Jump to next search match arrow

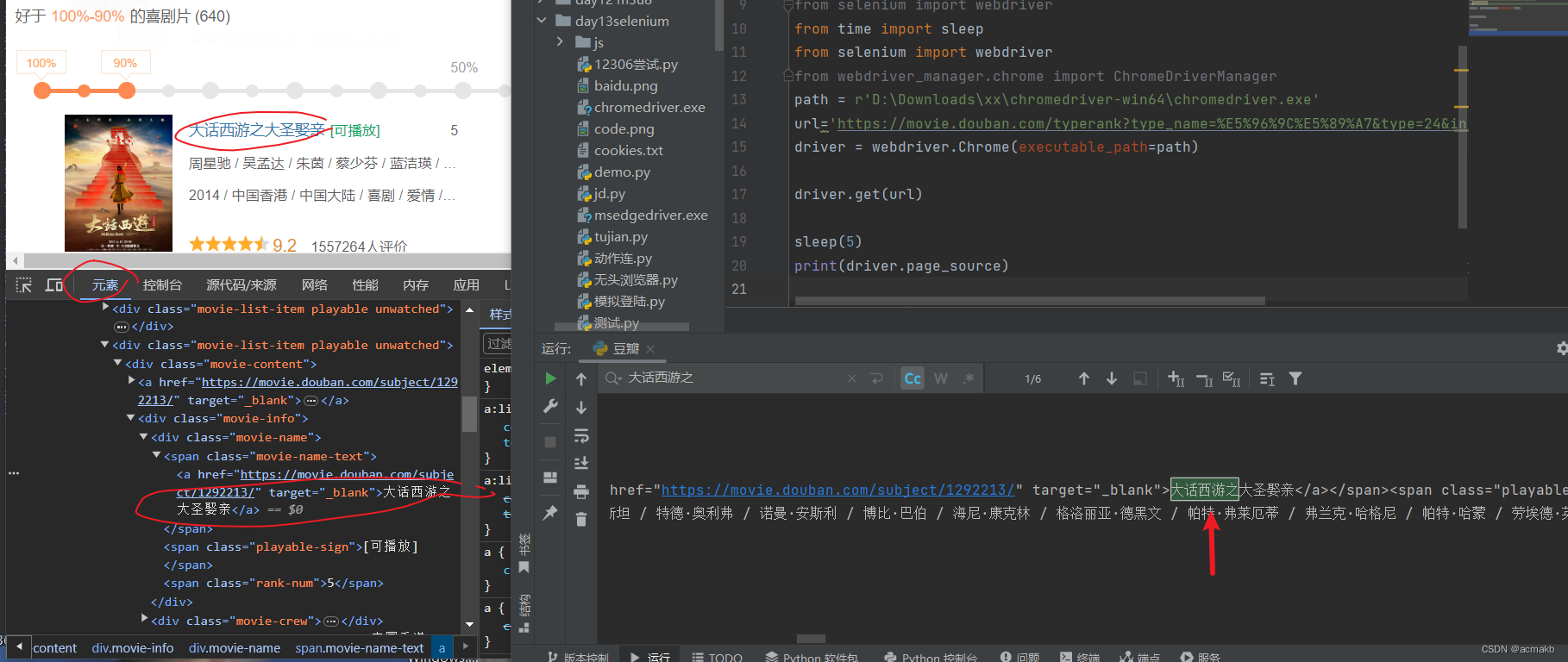tap(1112, 378)
